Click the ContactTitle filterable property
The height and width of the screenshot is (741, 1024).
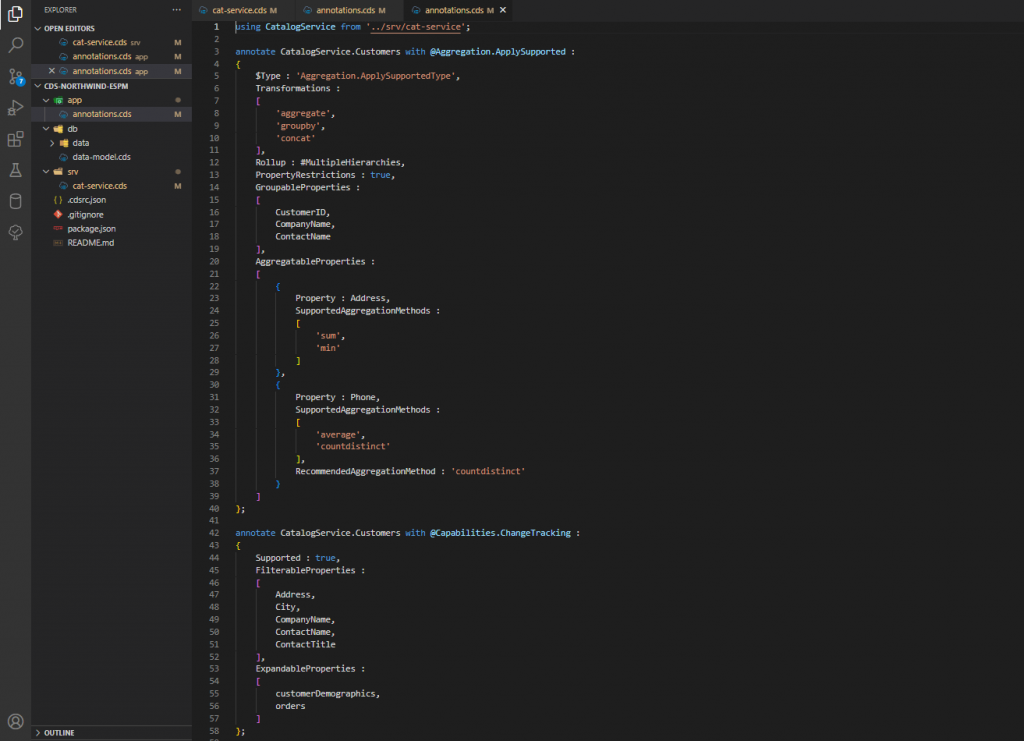tap(305, 644)
